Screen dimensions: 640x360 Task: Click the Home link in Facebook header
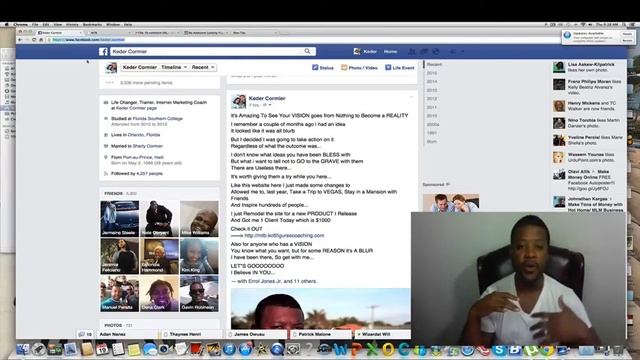tap(390, 51)
